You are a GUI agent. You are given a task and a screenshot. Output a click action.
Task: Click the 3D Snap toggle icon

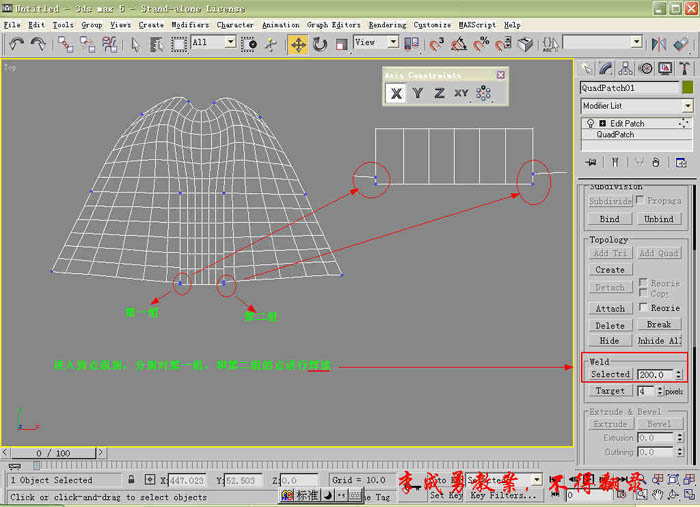pos(437,44)
